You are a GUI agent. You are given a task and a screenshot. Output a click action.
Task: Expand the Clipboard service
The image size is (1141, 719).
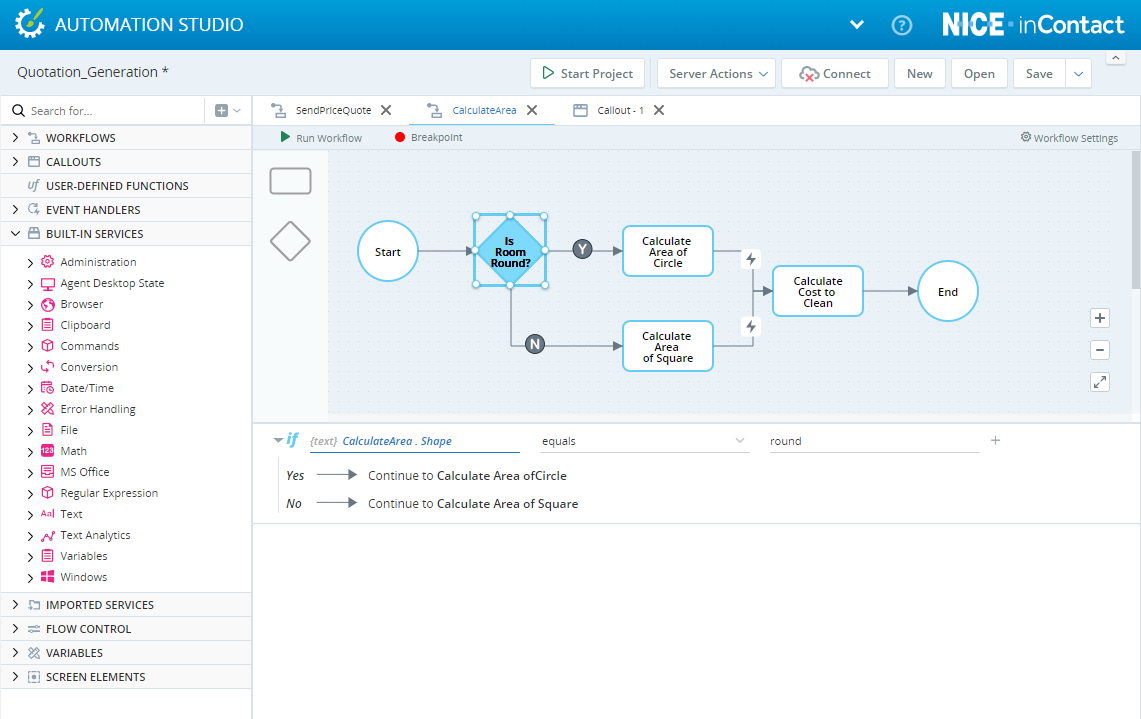(x=30, y=326)
